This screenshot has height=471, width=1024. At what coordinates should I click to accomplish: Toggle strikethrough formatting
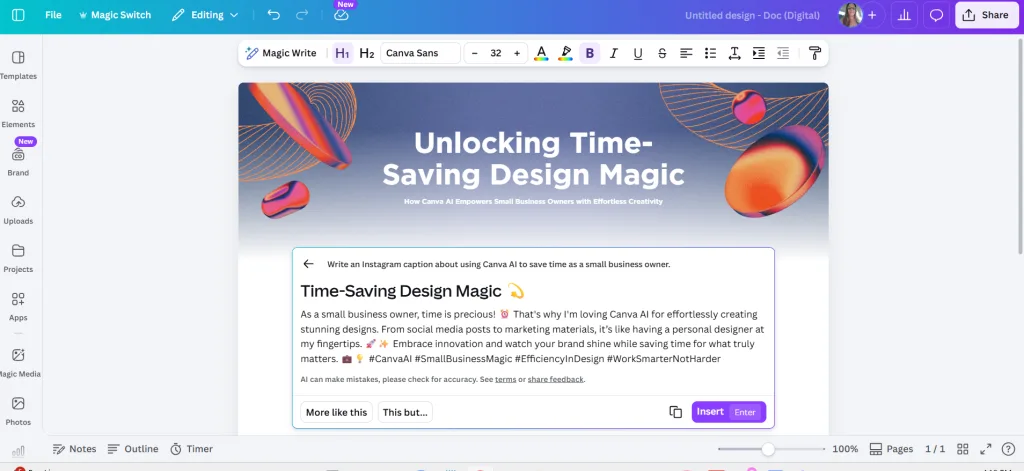pyautogui.click(x=662, y=53)
